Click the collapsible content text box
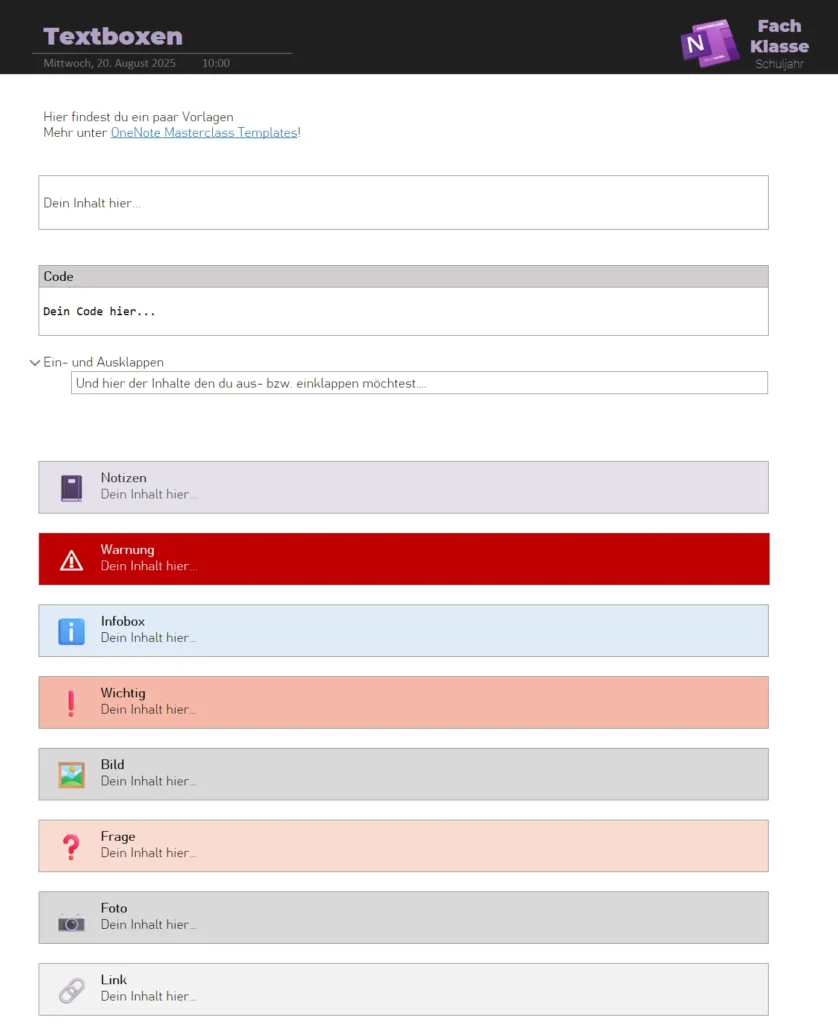The image size is (838, 1024). [x=418, y=383]
